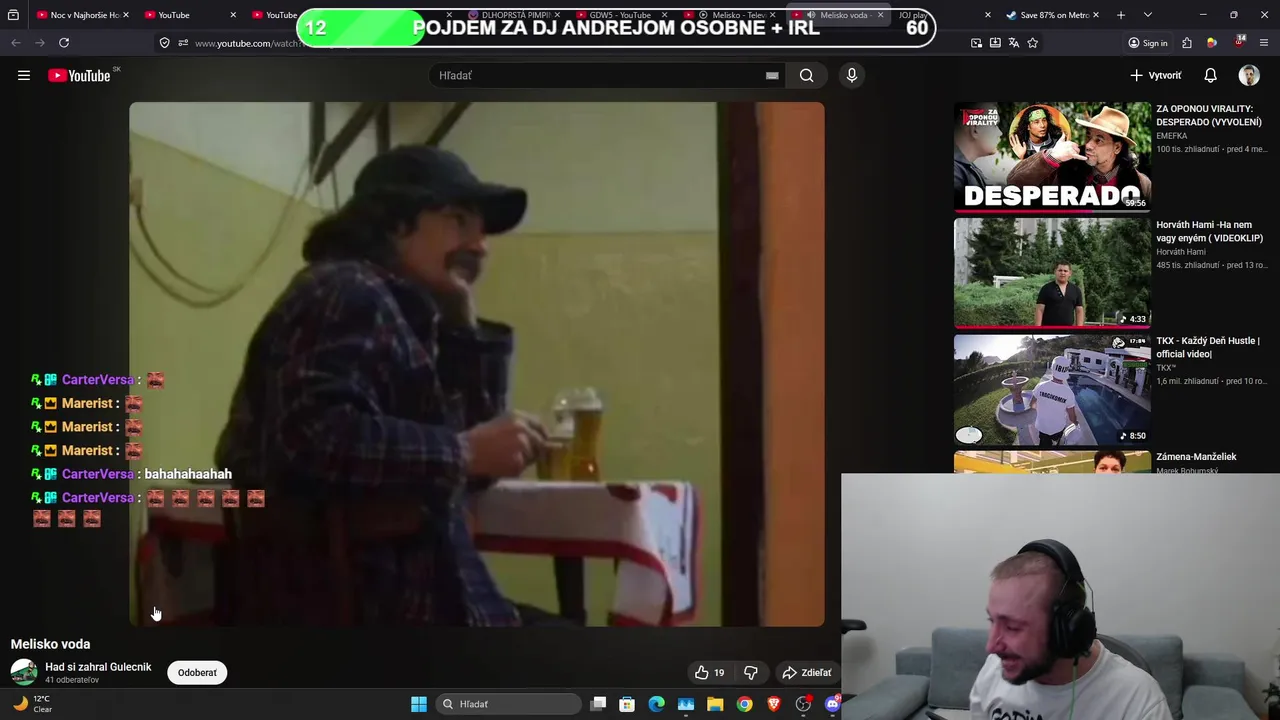
Task: Open the Windows Start menu
Action: point(419,704)
